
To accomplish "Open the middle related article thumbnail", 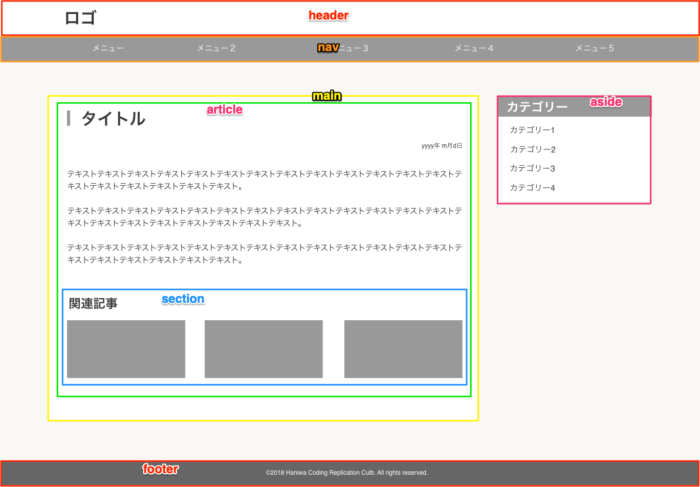I will coord(263,349).
